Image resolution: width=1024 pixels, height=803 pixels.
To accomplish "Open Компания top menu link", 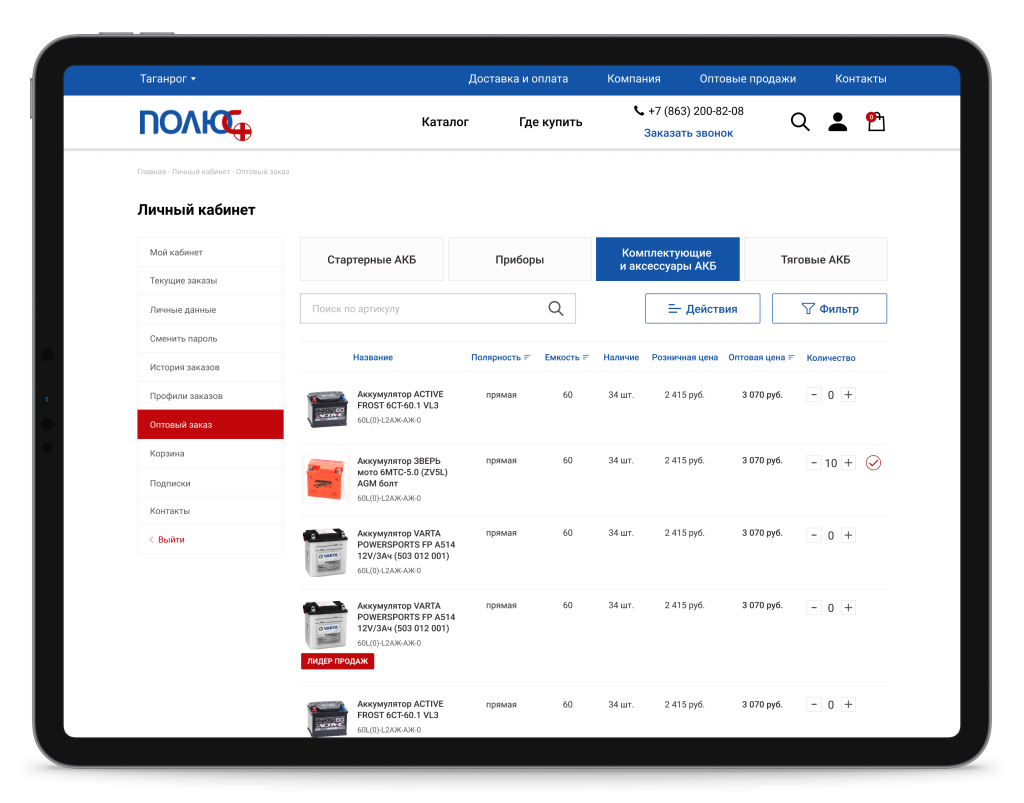I will point(633,78).
